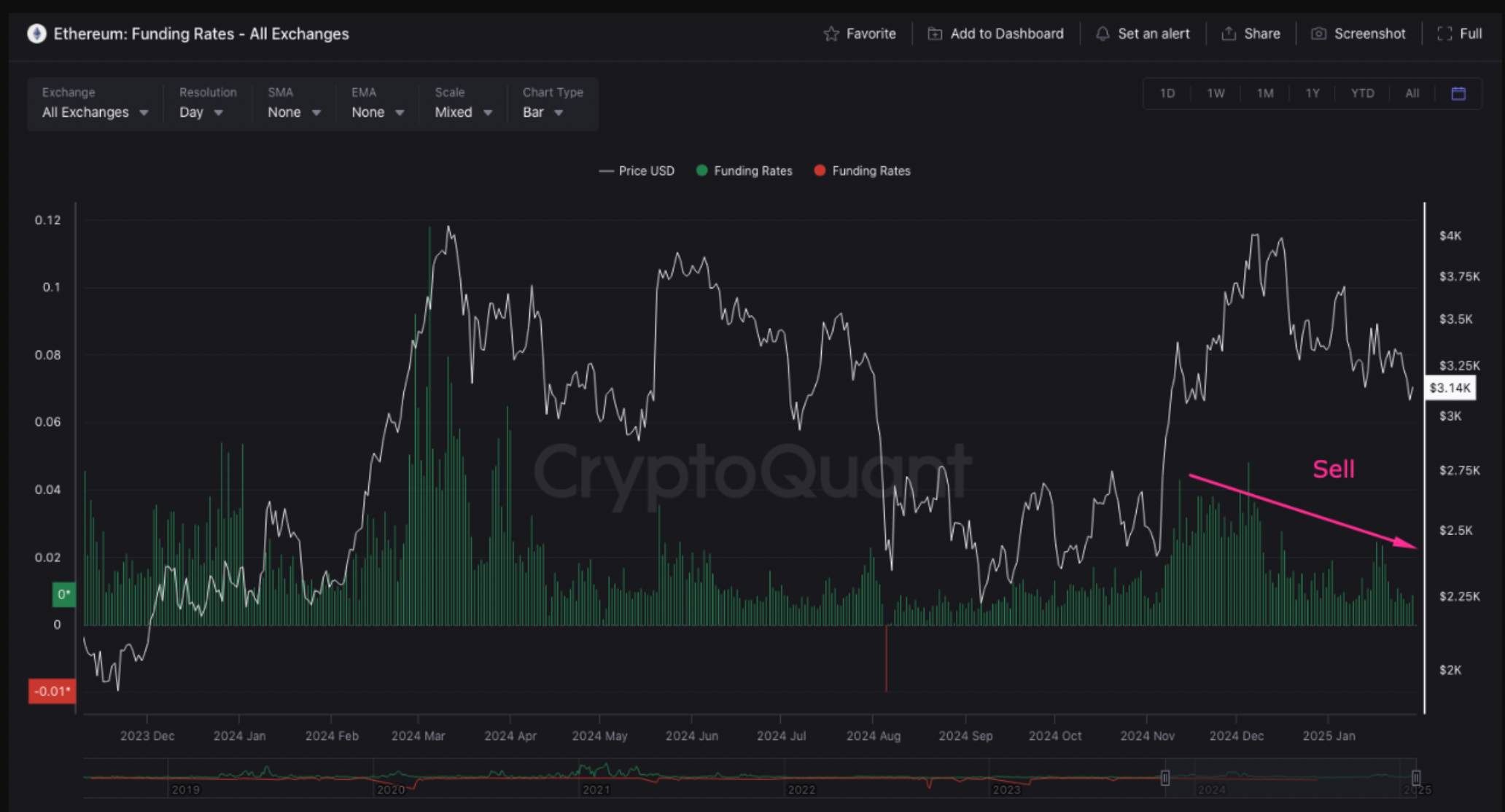Click the Set an alert bell icon
Viewport: 1505px width, 812px height.
[x=1100, y=33]
